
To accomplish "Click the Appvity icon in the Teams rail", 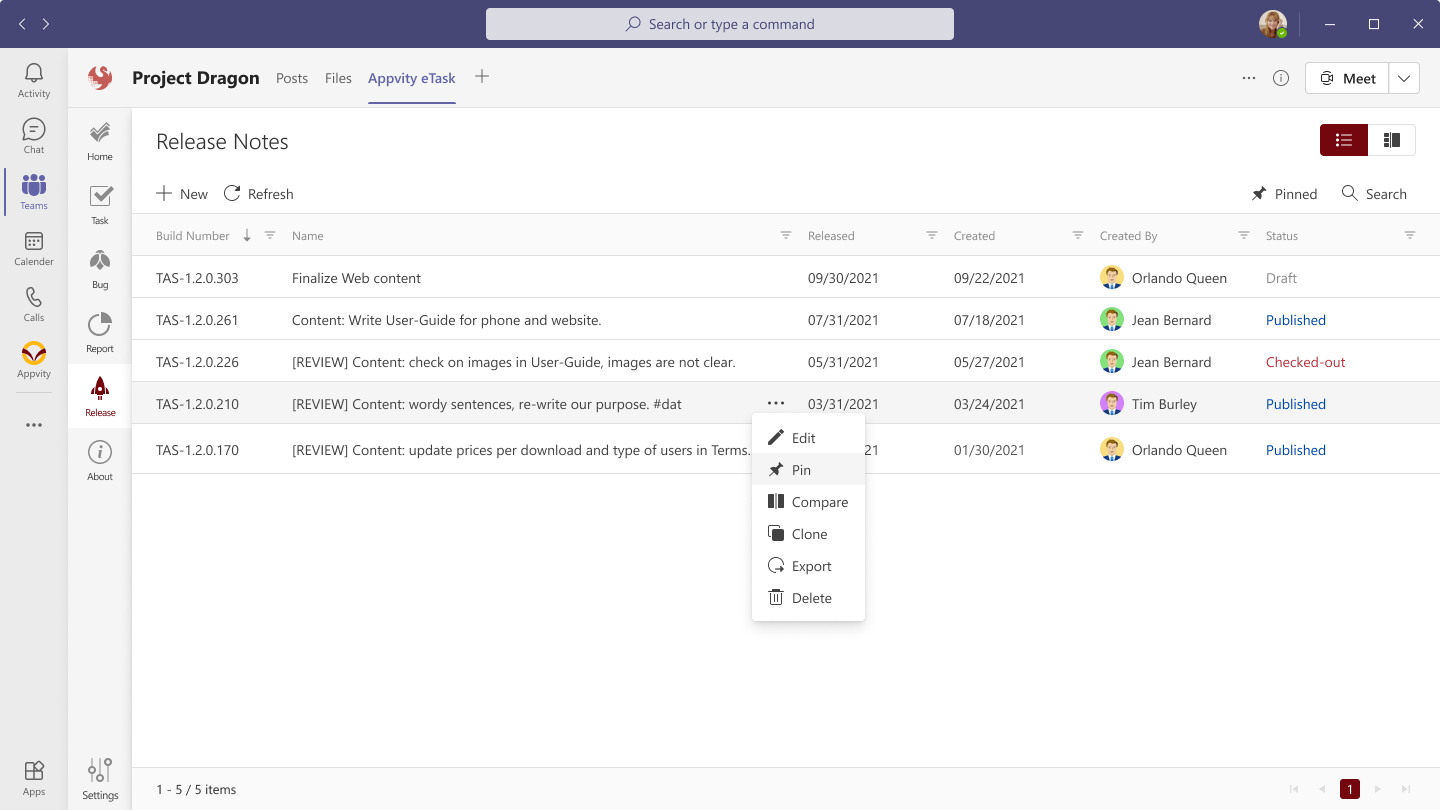I will point(33,360).
